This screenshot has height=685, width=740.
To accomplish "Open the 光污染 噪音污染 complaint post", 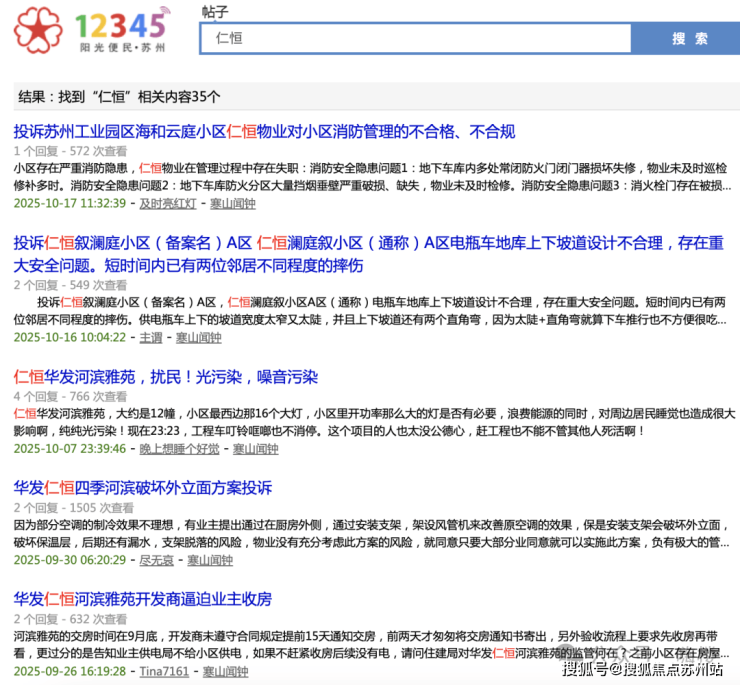I will pyautogui.click(x=165, y=377).
